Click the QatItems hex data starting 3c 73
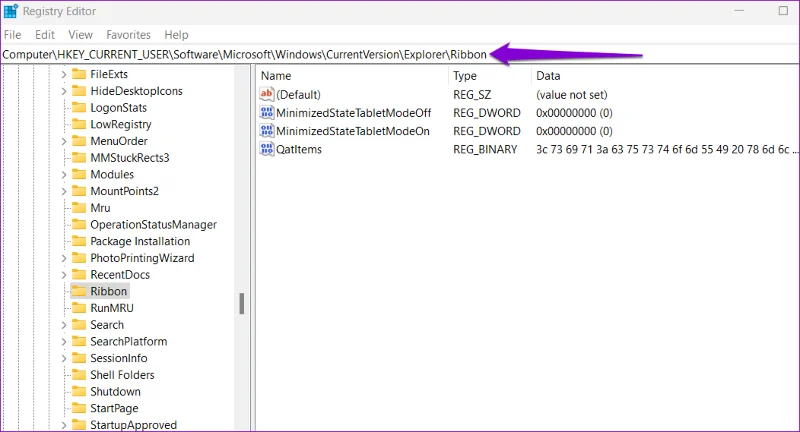 coord(666,149)
